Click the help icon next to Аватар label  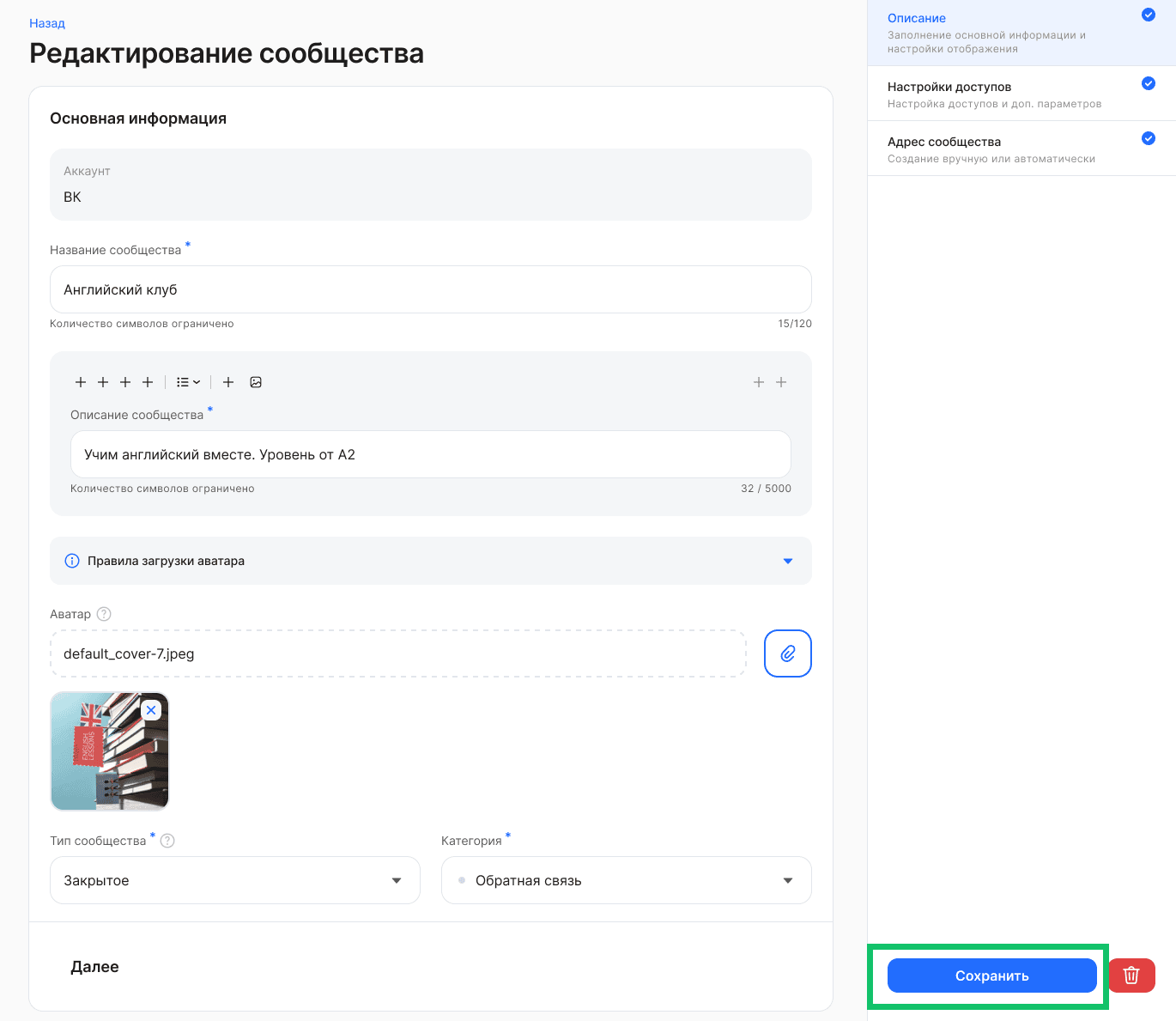[x=104, y=614]
